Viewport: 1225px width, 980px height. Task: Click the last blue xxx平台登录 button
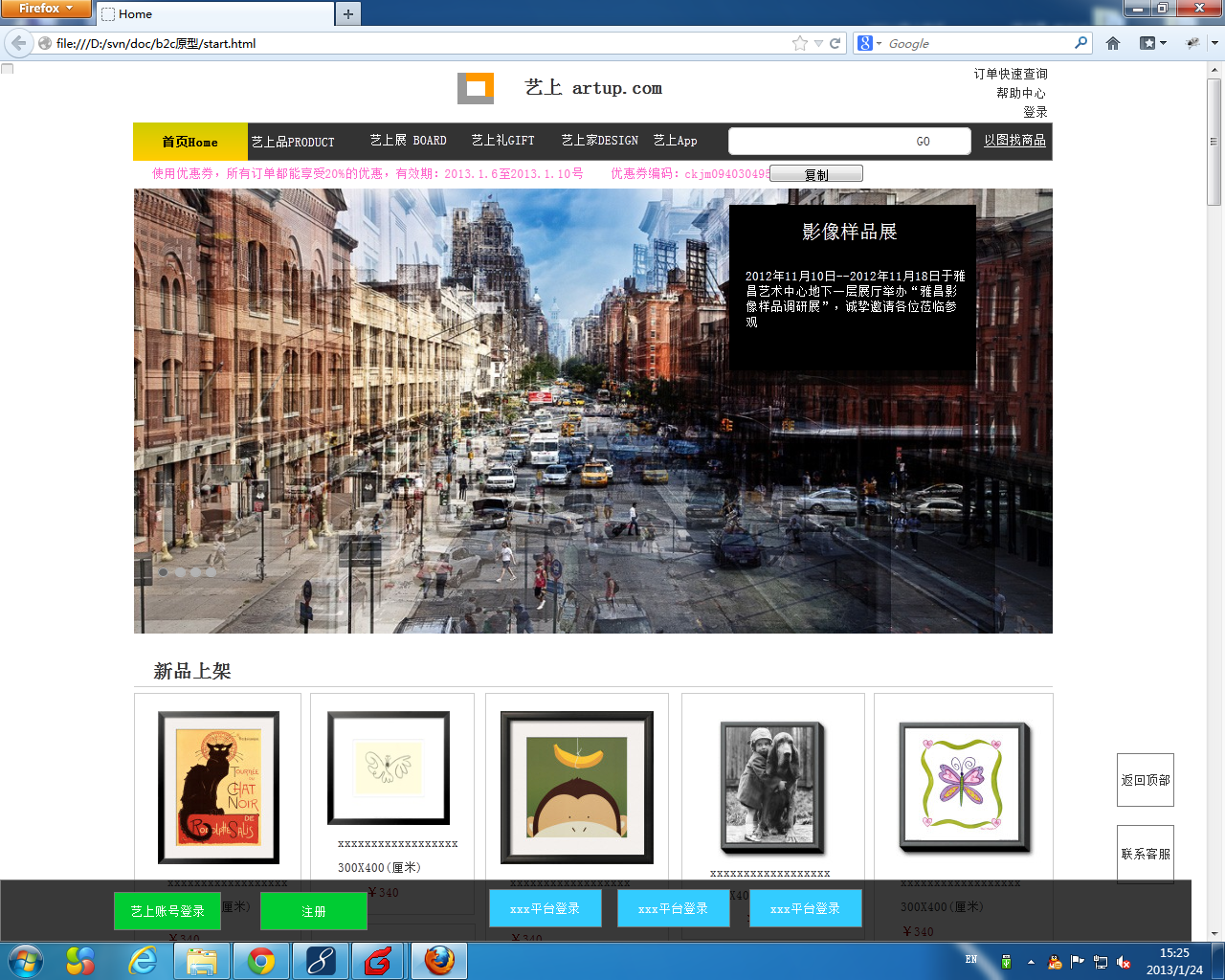coord(806,908)
